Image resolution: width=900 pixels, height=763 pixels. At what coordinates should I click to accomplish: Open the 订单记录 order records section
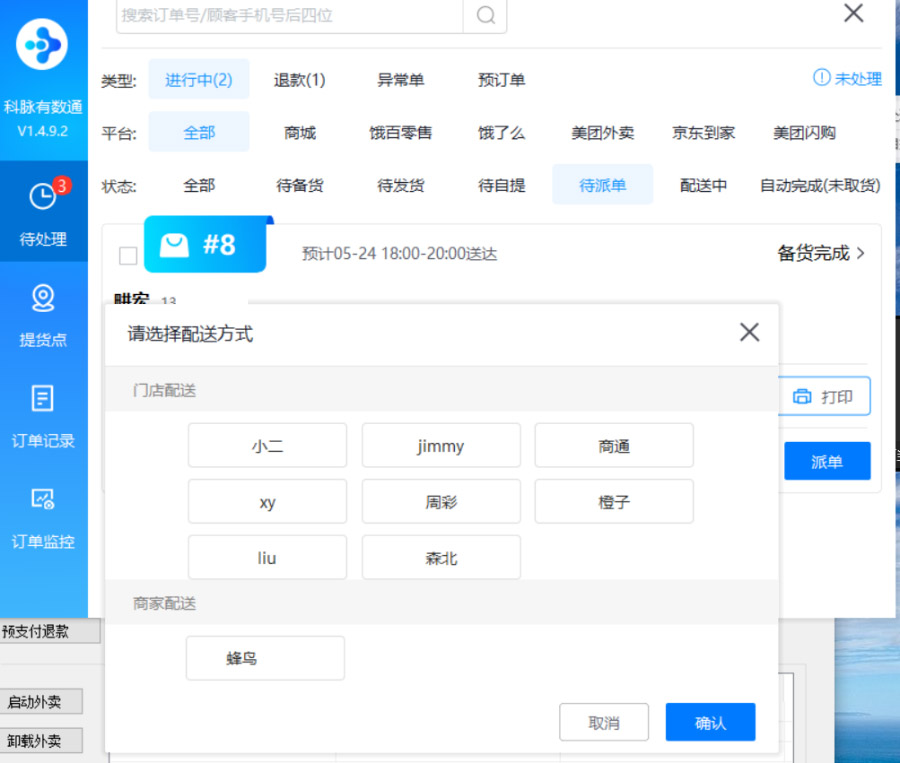pos(43,417)
